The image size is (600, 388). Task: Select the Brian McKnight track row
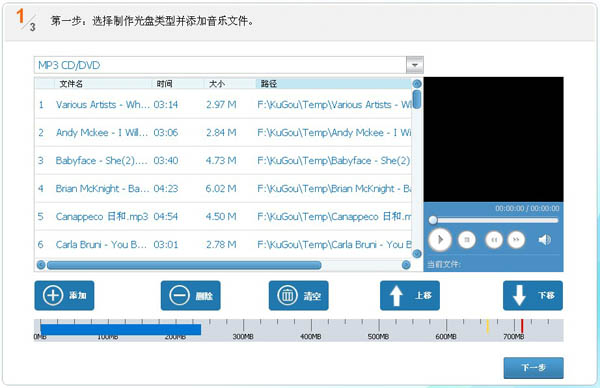(x=223, y=188)
